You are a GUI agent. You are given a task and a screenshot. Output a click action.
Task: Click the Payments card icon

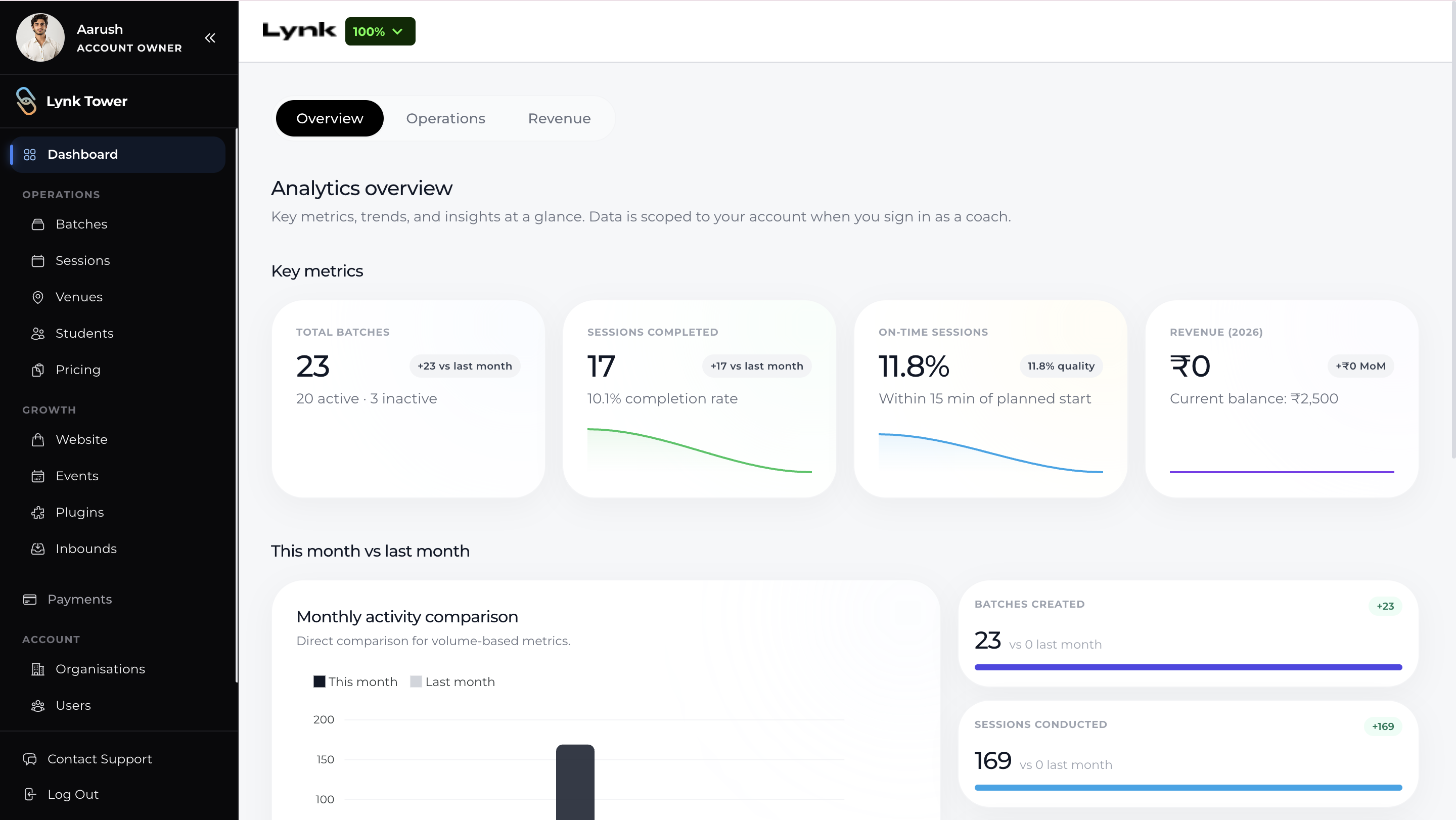(30, 599)
